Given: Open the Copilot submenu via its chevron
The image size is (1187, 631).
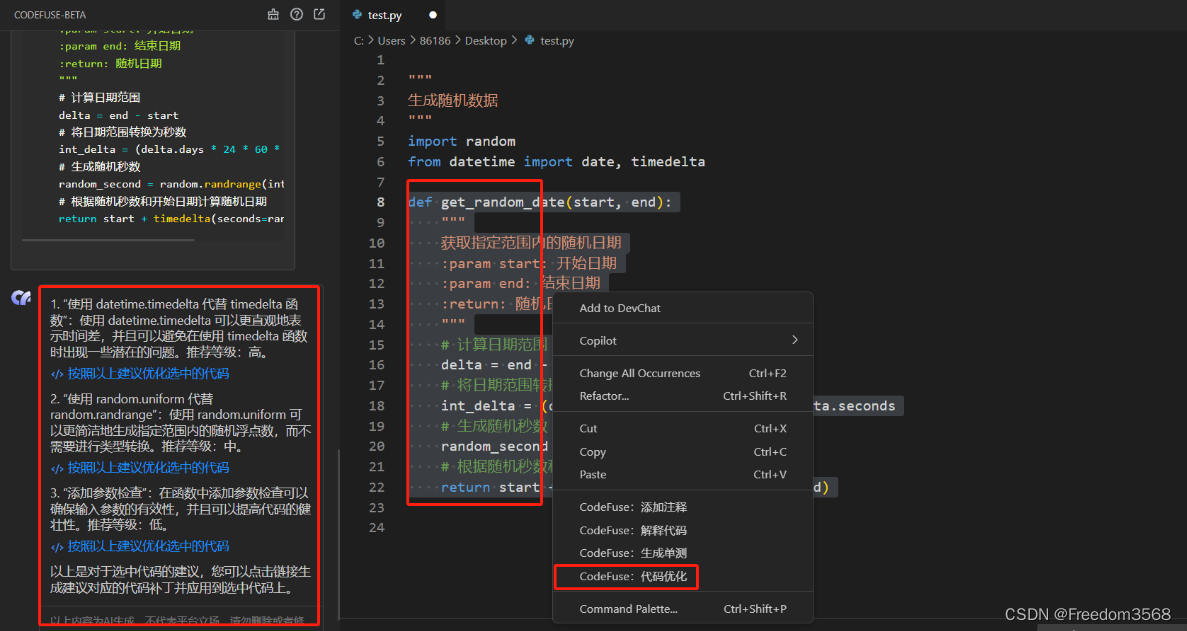Looking at the screenshot, I should [795, 340].
